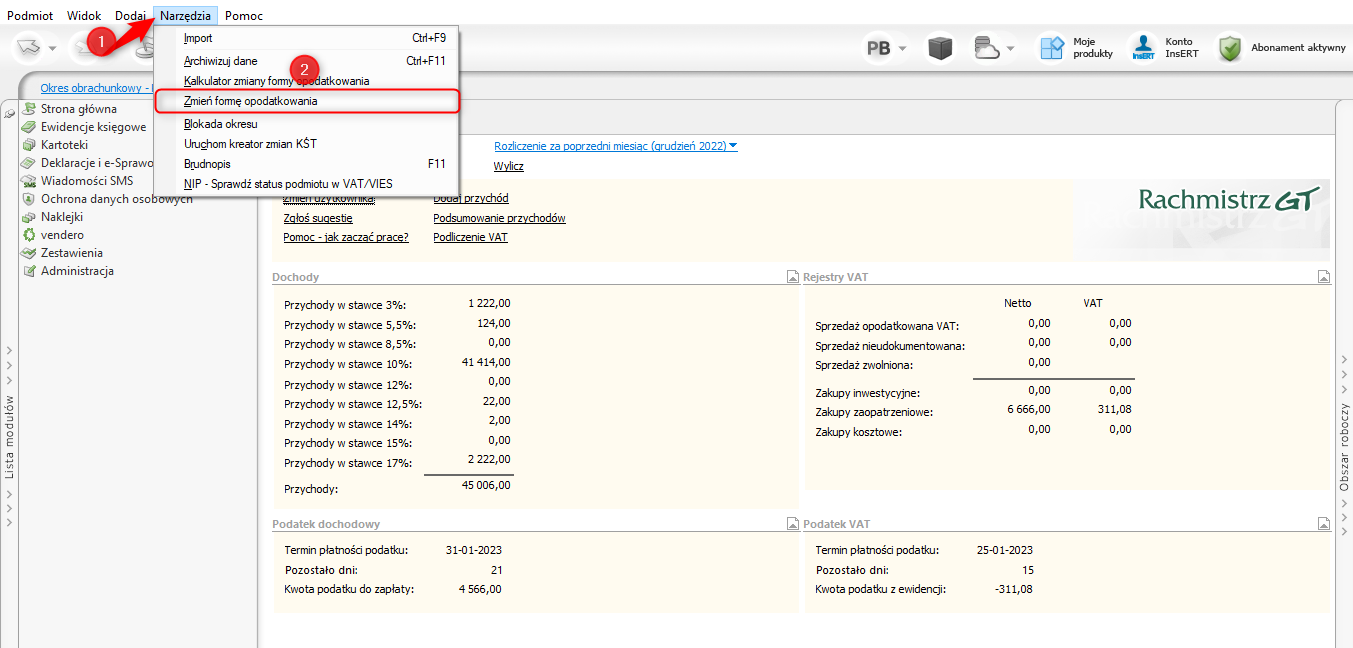Click the pin icon on module list
The width and height of the screenshot is (1353, 648).
[x=10, y=113]
